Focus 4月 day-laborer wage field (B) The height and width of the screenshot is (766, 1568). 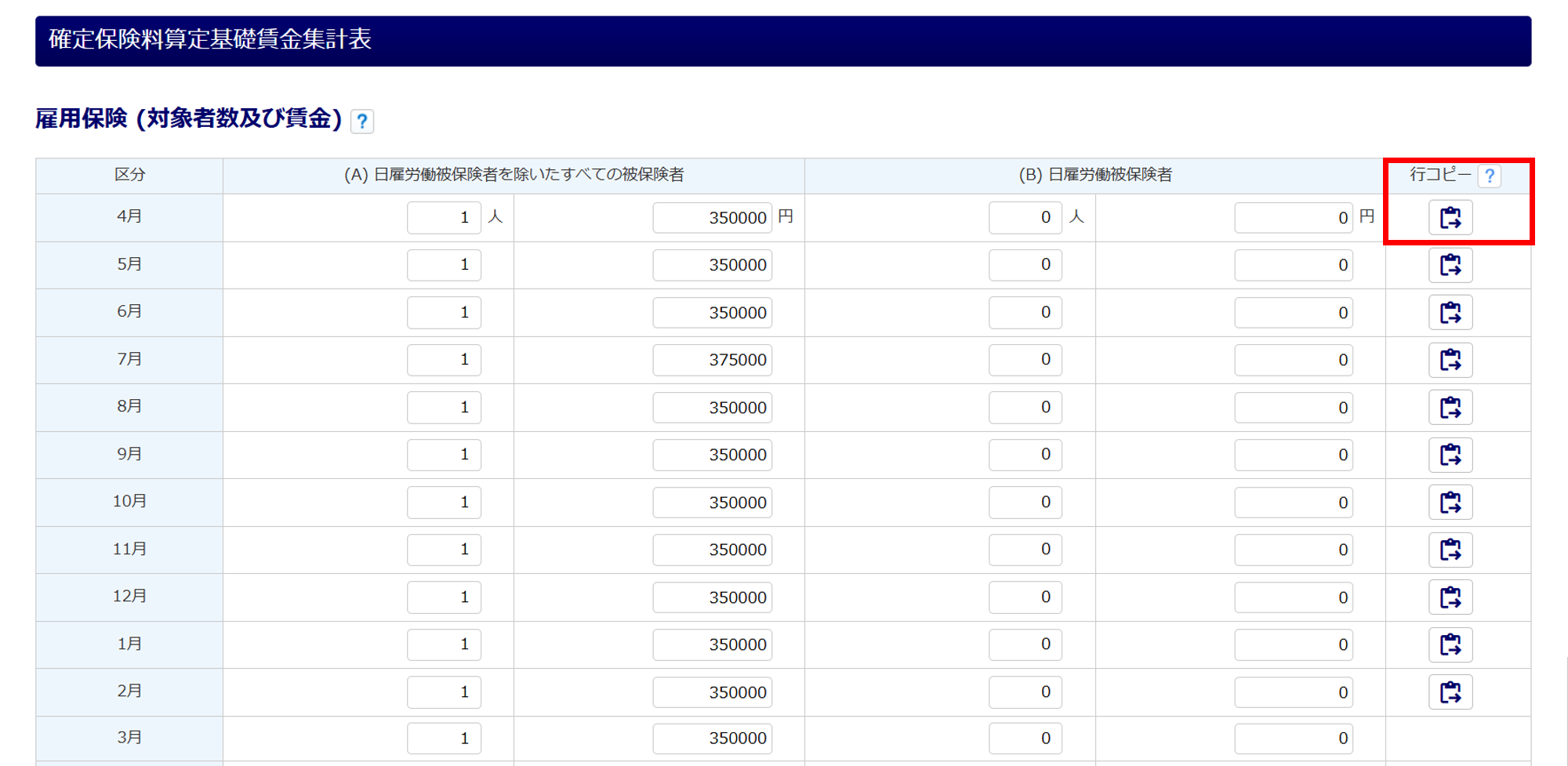tap(1294, 217)
